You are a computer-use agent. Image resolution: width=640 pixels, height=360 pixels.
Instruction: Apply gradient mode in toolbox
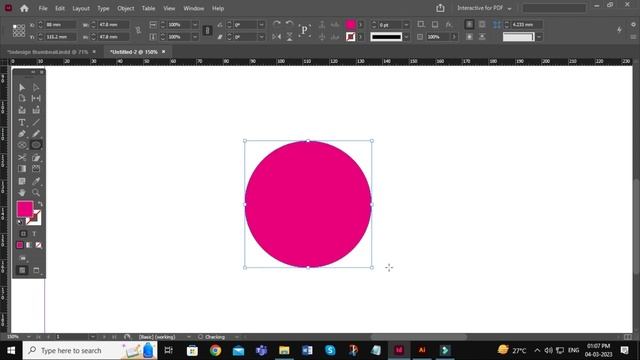click(x=29, y=245)
